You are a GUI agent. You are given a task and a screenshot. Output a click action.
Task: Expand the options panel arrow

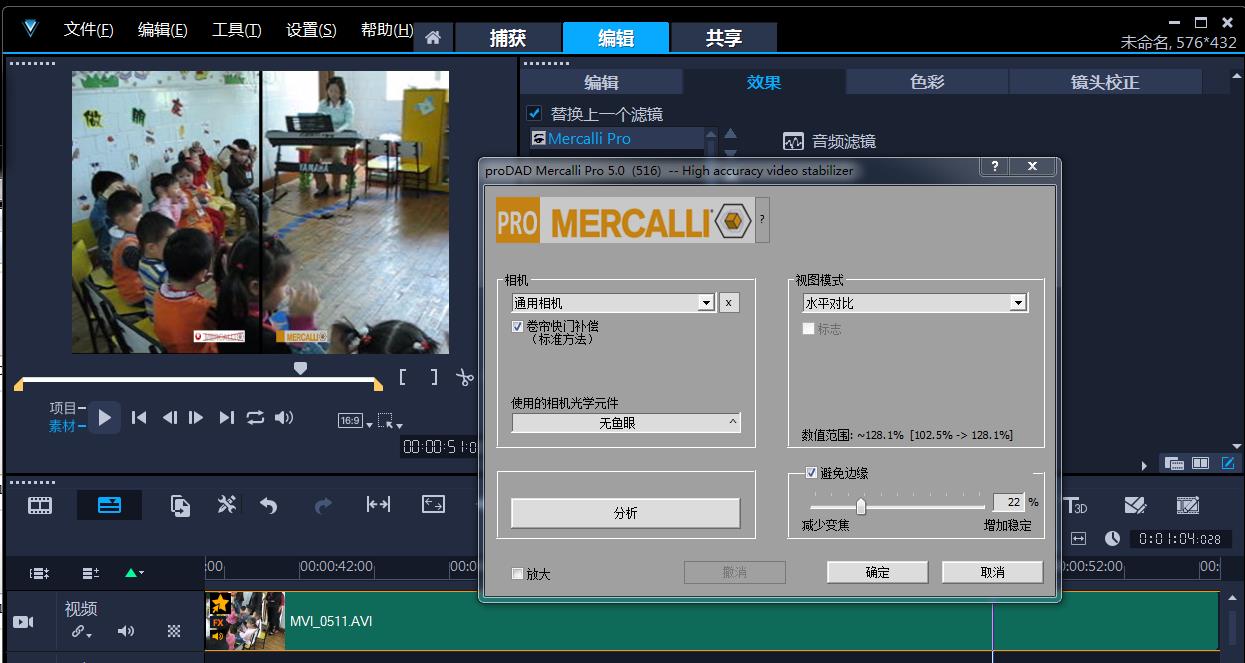coord(1144,465)
